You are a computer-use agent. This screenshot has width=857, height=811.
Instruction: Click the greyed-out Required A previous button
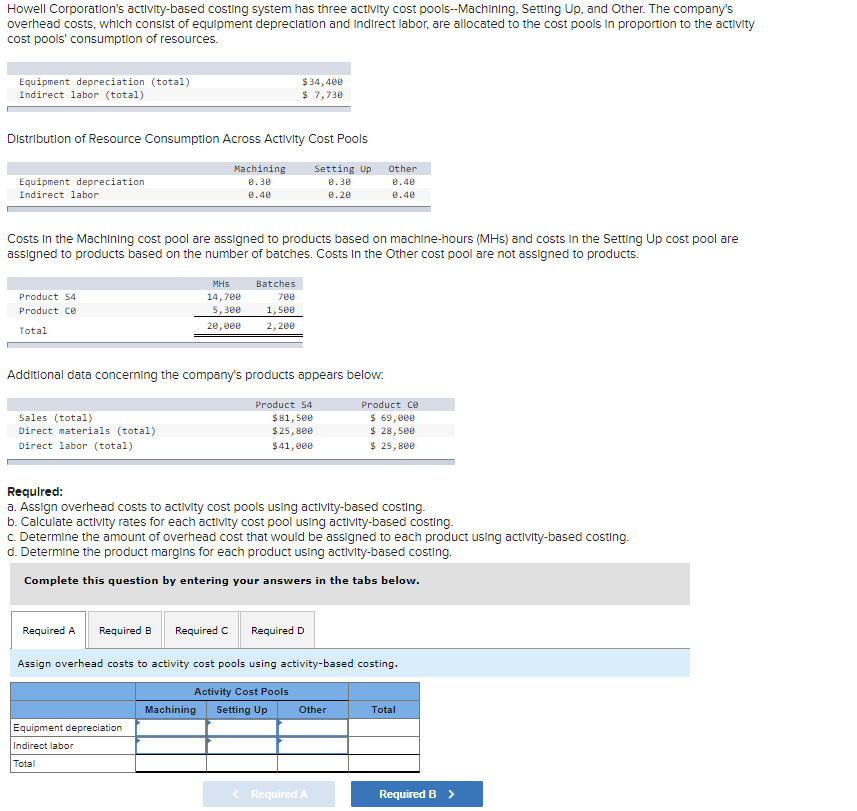point(269,794)
